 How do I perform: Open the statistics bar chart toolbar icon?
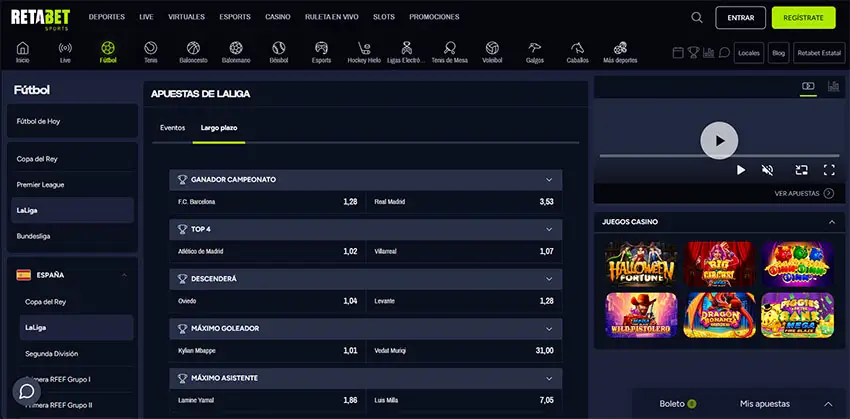pyautogui.click(x=709, y=53)
